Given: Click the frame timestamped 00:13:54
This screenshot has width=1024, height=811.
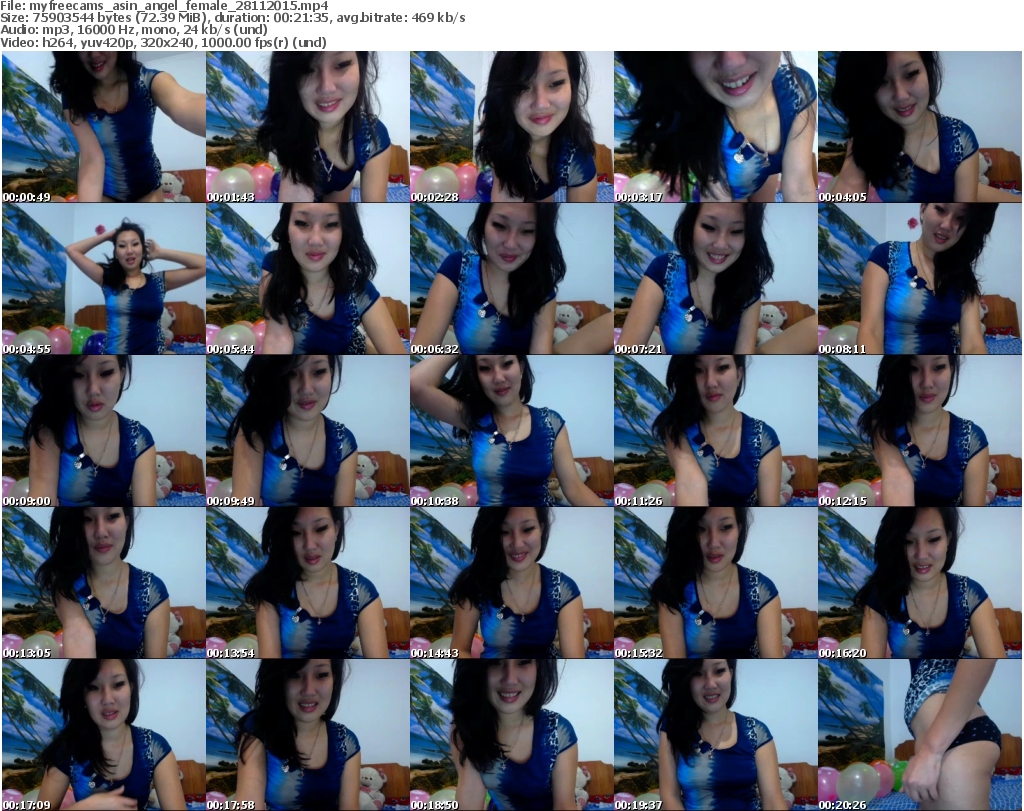Looking at the screenshot, I should pos(308,583).
